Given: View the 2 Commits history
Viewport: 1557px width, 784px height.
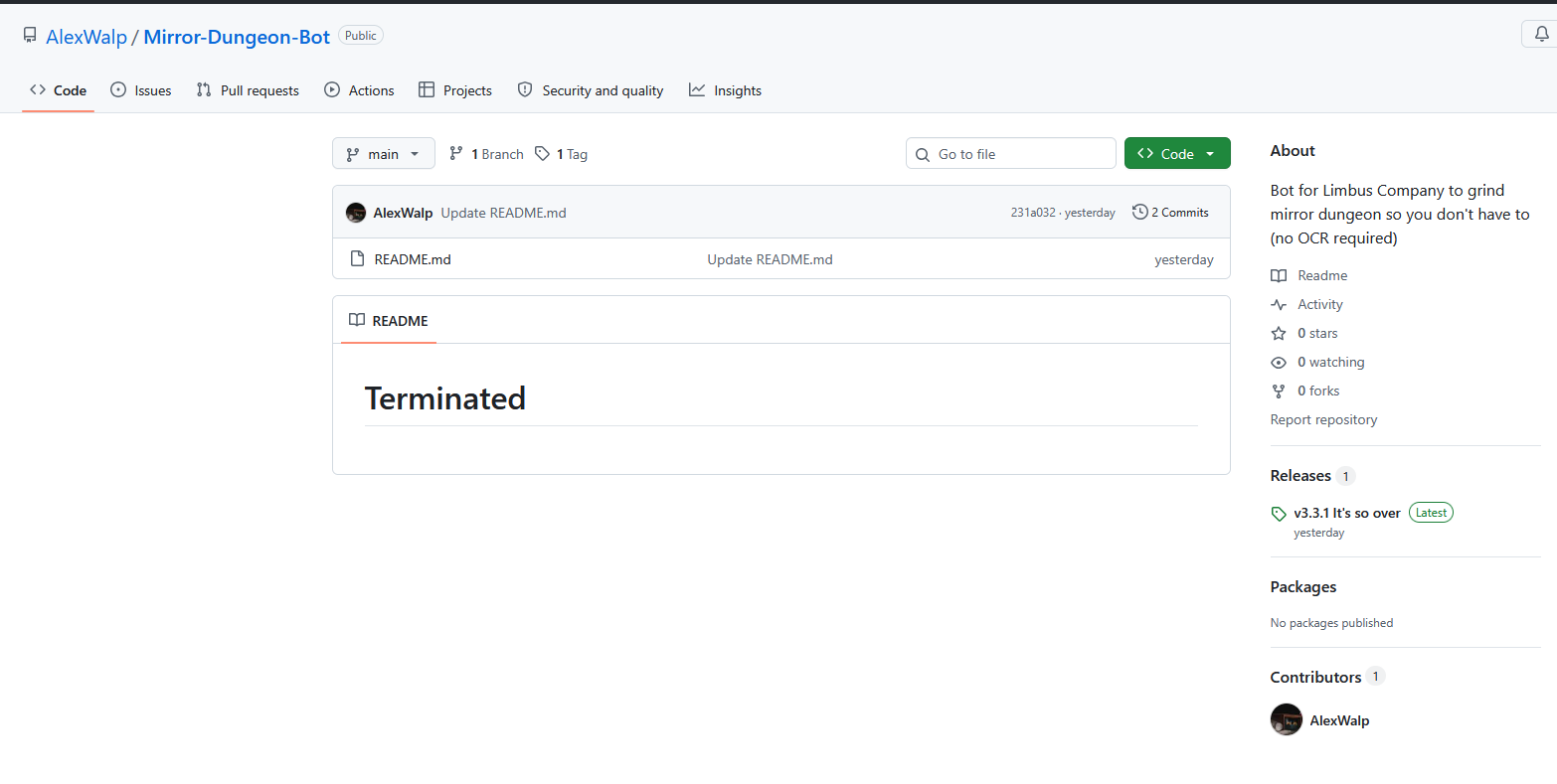Looking at the screenshot, I should coord(1170,213).
